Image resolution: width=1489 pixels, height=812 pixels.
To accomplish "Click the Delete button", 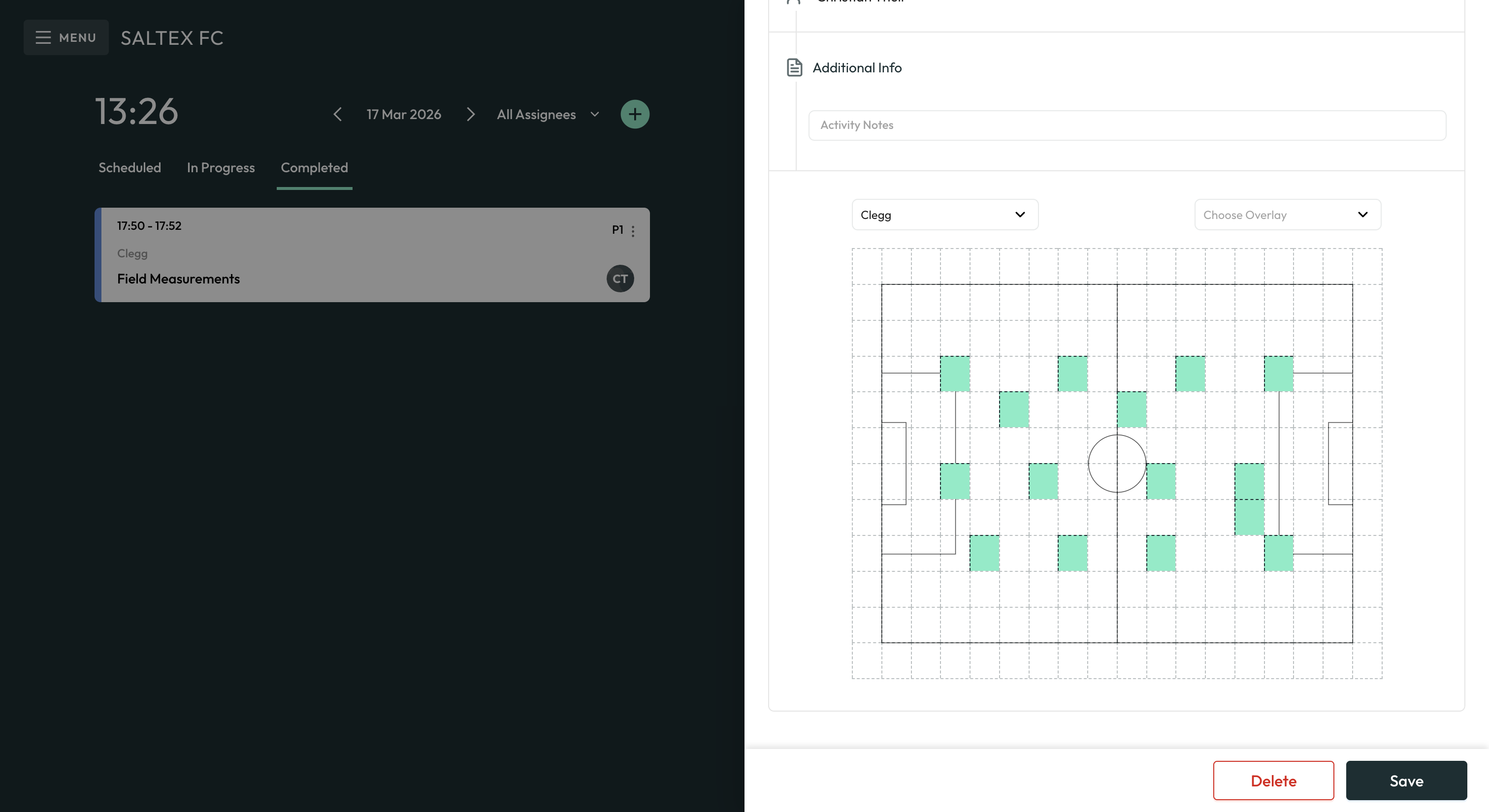I will coord(1273,780).
